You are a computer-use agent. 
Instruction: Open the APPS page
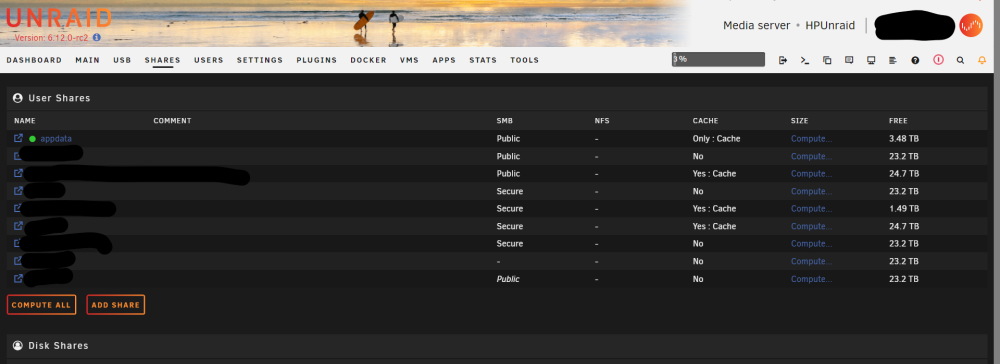[444, 60]
